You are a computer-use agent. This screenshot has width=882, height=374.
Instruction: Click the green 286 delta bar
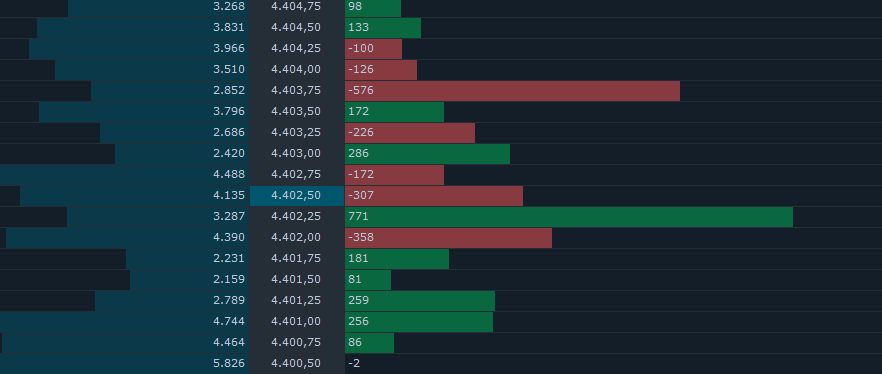[427, 154]
